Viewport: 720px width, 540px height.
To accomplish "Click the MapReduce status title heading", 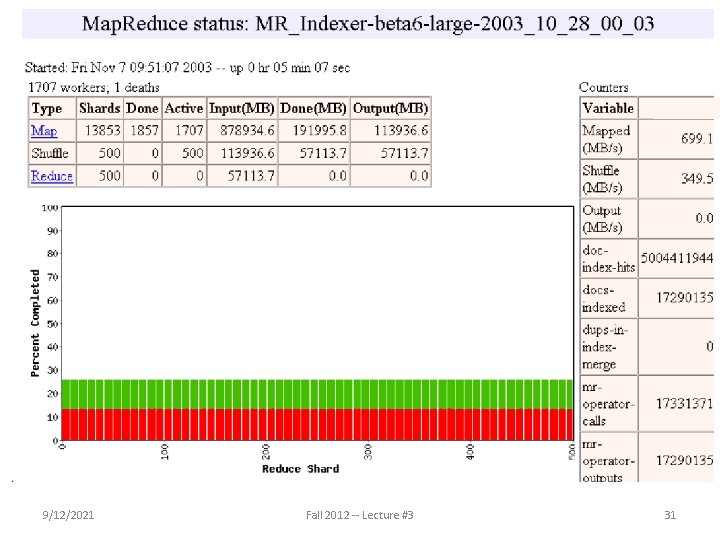I will 368,23.
